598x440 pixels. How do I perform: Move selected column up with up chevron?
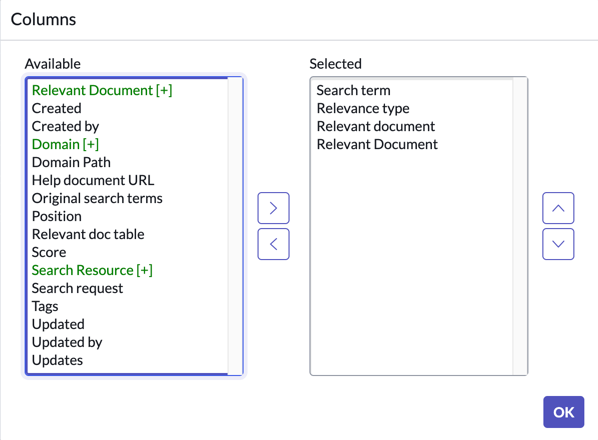coord(558,208)
